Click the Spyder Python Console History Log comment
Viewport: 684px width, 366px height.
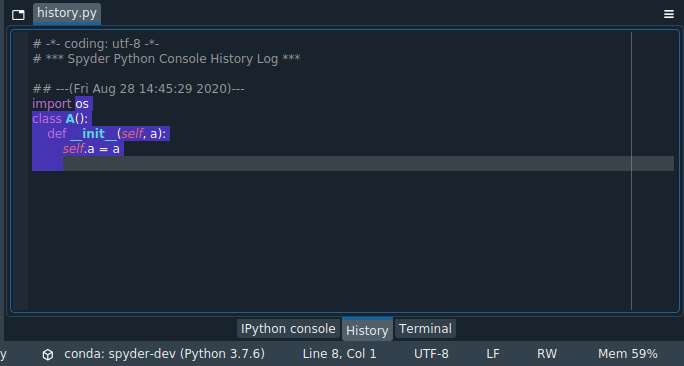pyautogui.click(x=166, y=59)
